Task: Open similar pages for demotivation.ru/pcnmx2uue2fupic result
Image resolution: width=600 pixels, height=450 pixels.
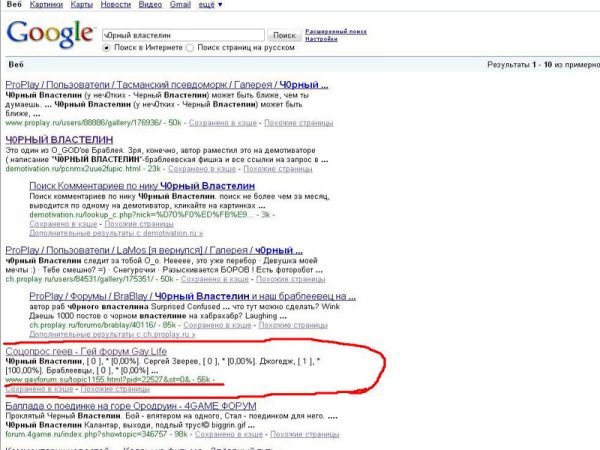Action: click(x=278, y=169)
